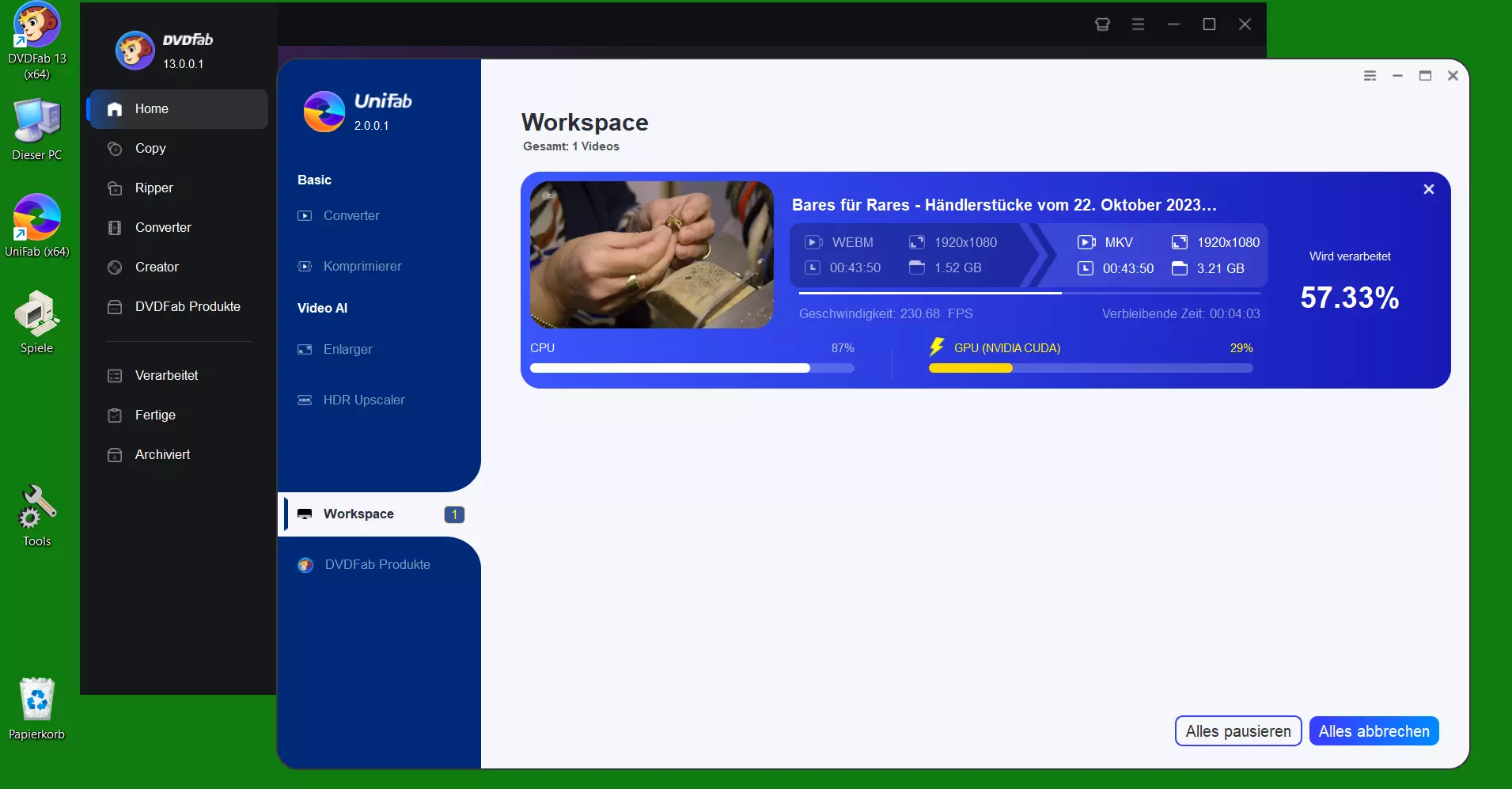Maximize the UniFab window

point(1426,76)
